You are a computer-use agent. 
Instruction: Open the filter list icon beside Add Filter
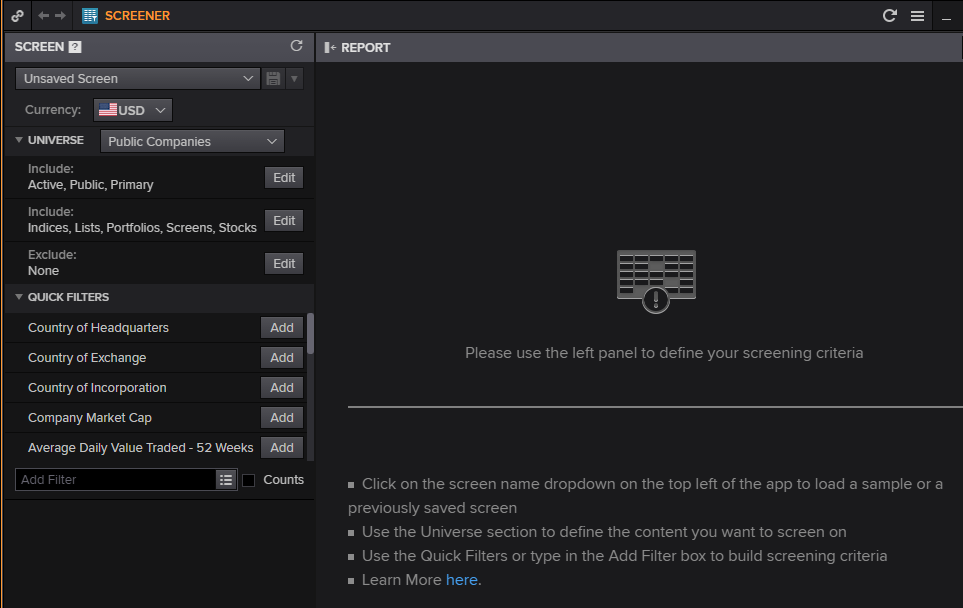click(226, 480)
